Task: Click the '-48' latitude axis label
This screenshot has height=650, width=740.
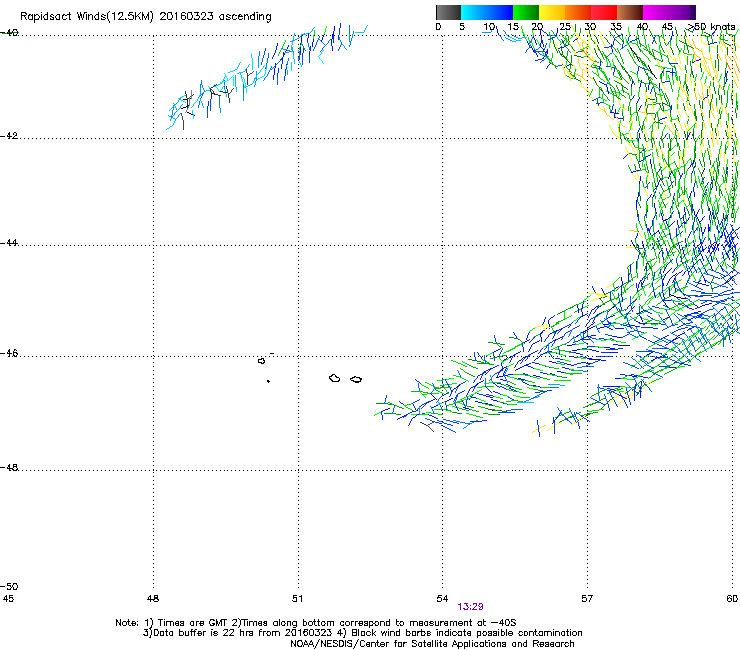Action: coord(9,467)
